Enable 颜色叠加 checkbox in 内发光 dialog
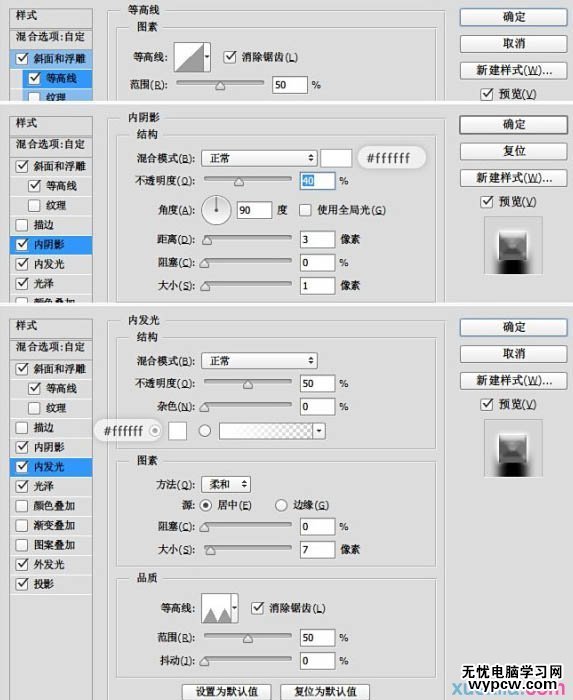The width and height of the screenshot is (573, 700). [x=21, y=506]
